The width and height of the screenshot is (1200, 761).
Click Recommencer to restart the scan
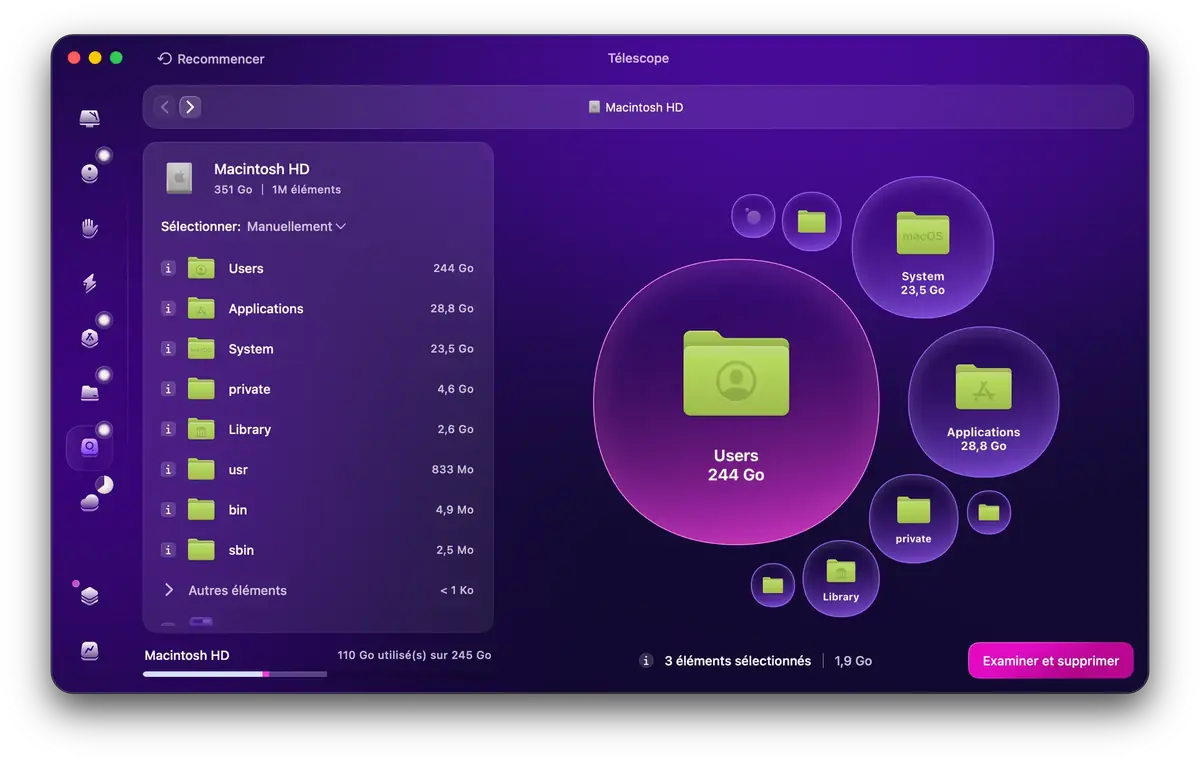tap(211, 59)
